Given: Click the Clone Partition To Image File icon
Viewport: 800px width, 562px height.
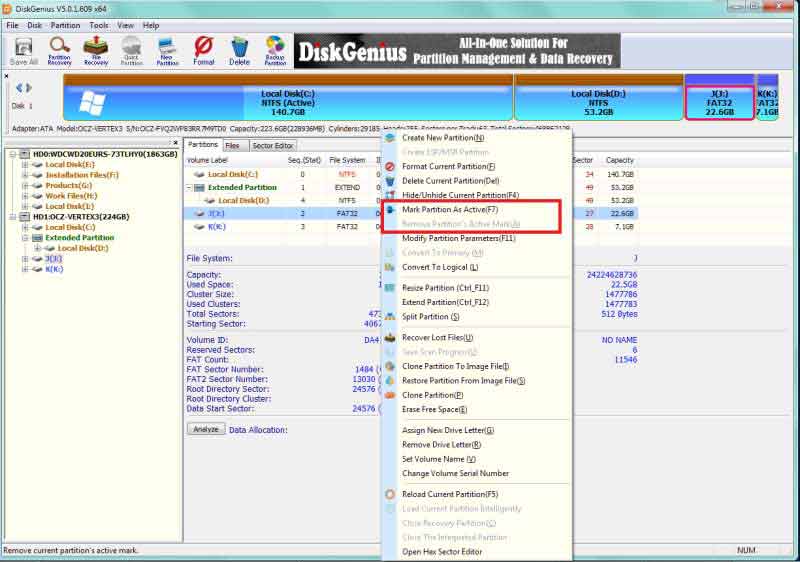Looking at the screenshot, I should click(390, 366).
